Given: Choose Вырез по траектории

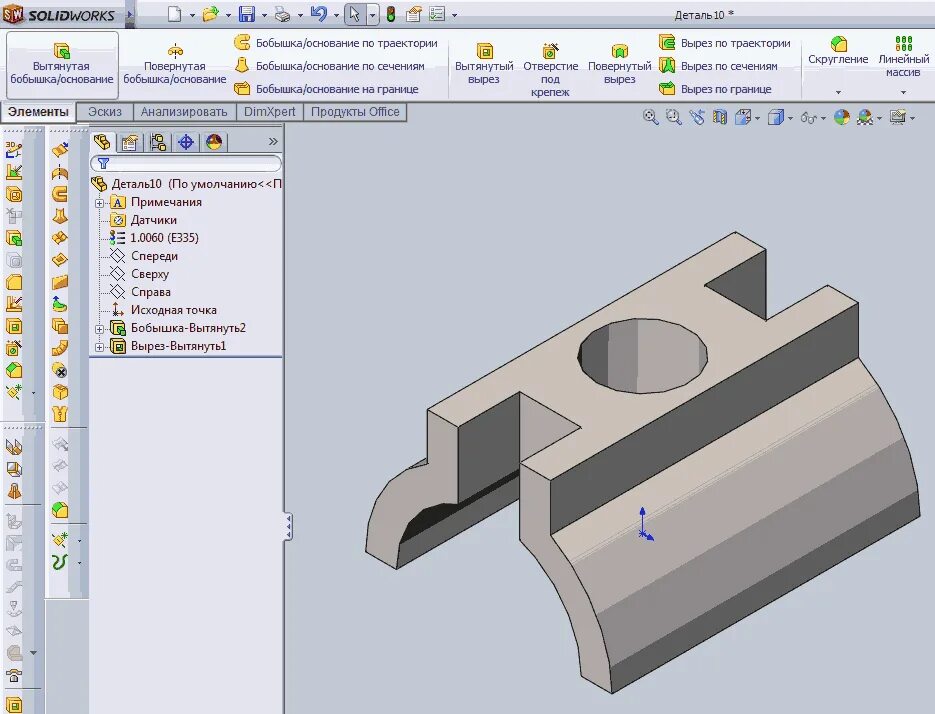Looking at the screenshot, I should [x=725, y=43].
